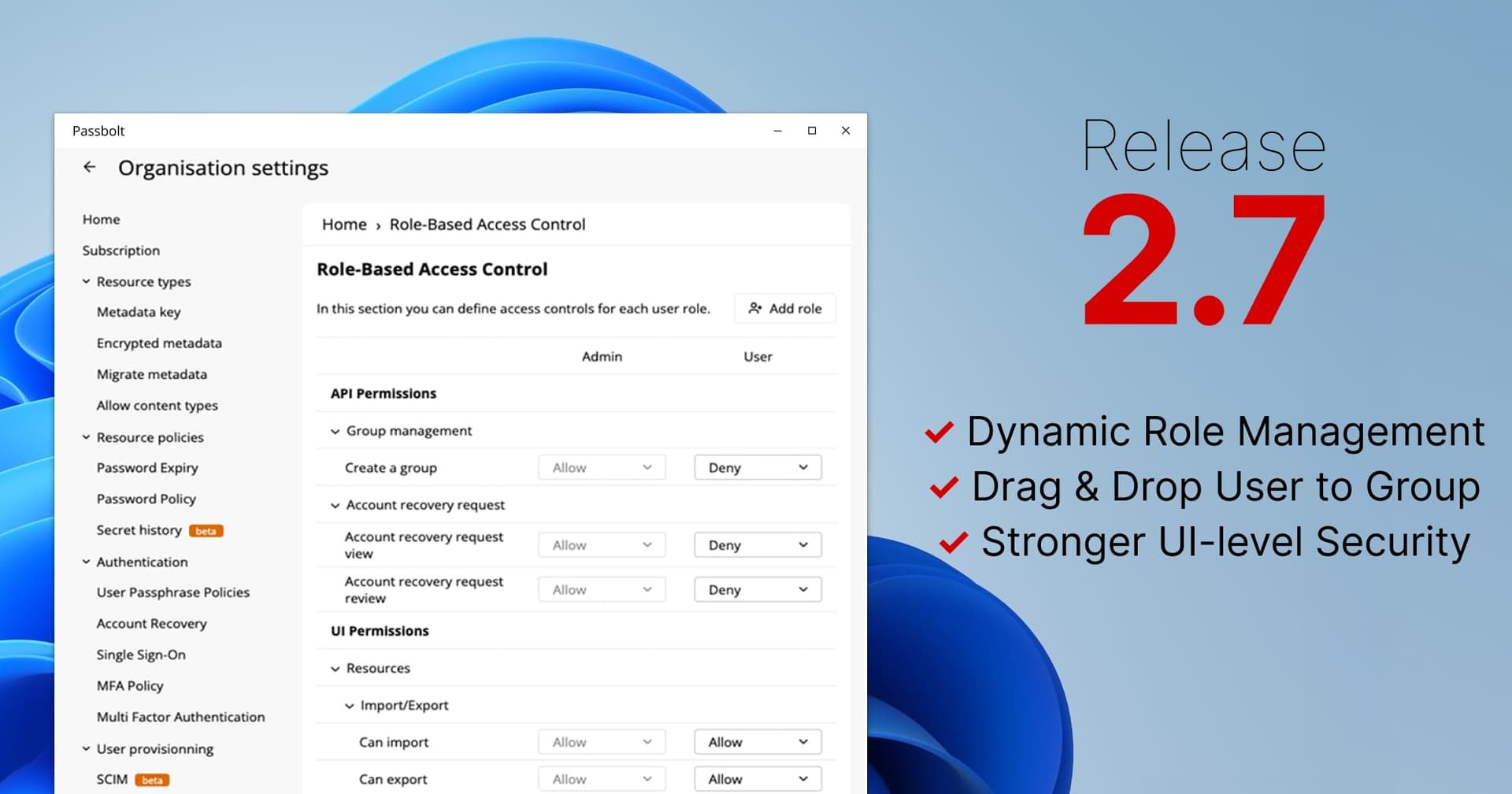Open User Passphrase Policies
The height and width of the screenshot is (794, 1512).
[x=173, y=592]
